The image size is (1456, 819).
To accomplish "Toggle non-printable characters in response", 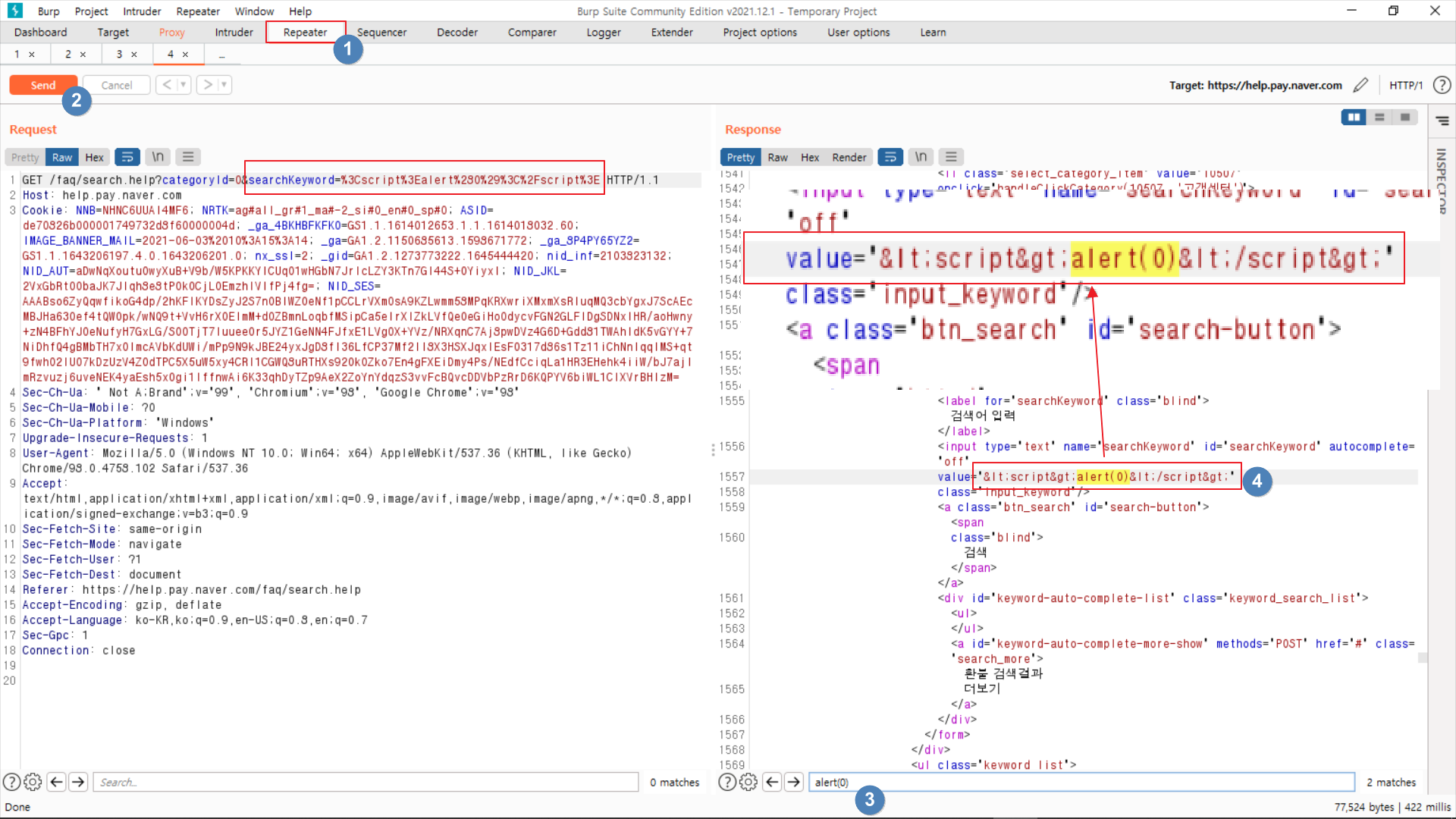I will 921,157.
